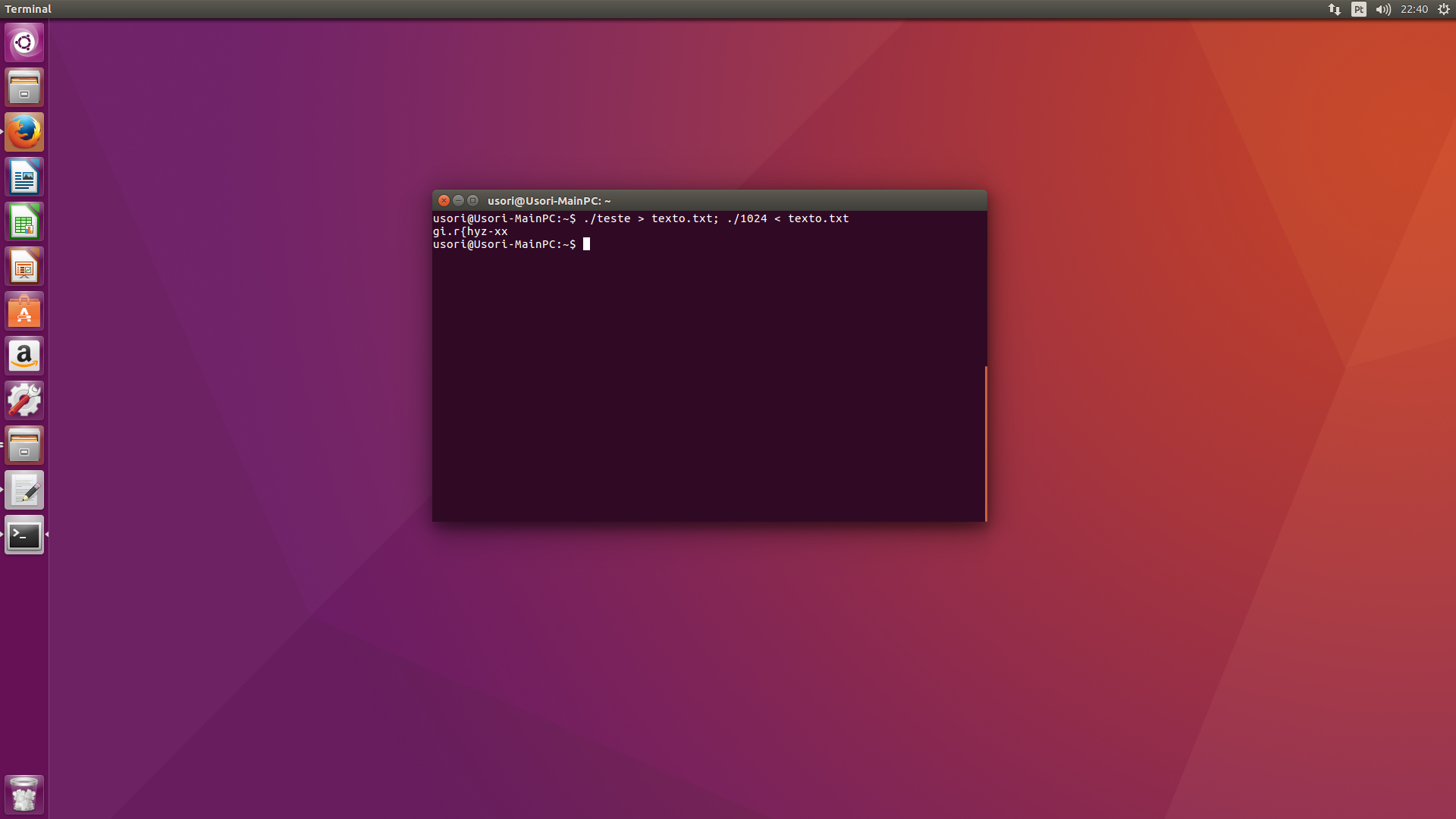Open the session power gear menu

pyautogui.click(x=1444, y=9)
